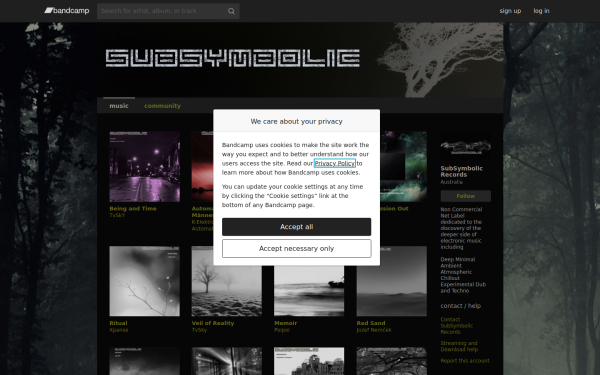
Task: Click the Bandcamp logo
Action: pyautogui.click(x=67, y=11)
